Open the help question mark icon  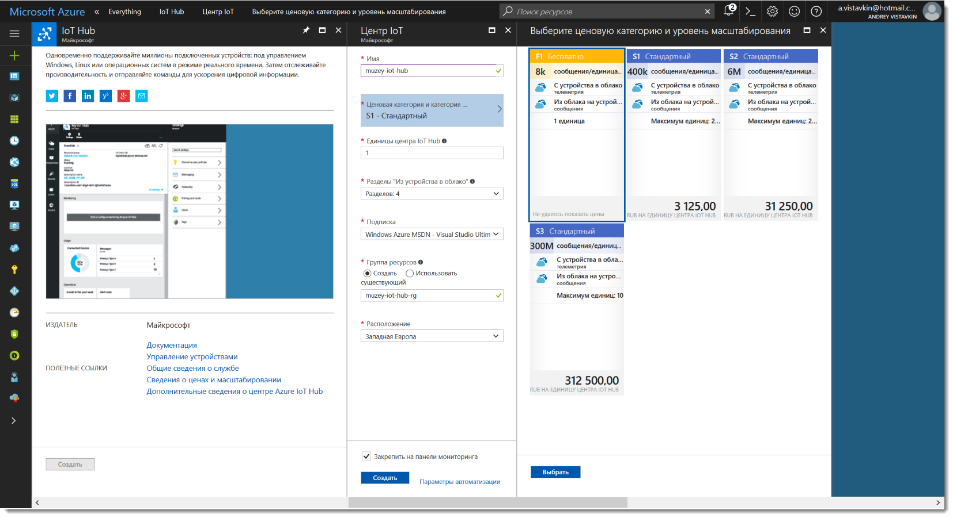[x=816, y=11]
